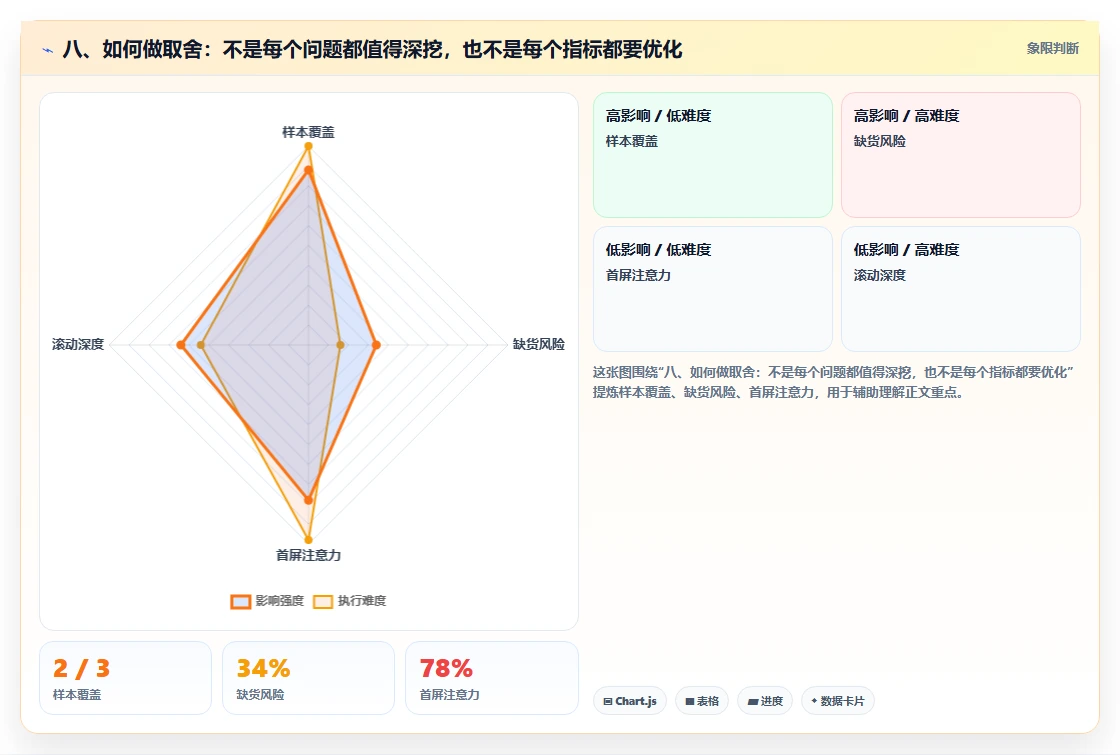
Task: Click the 数据卡片 chip icon
Action: pyautogui.click(x=814, y=701)
